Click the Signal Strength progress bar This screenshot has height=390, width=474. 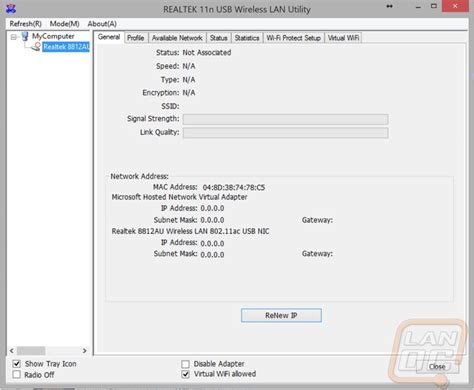click(x=285, y=119)
